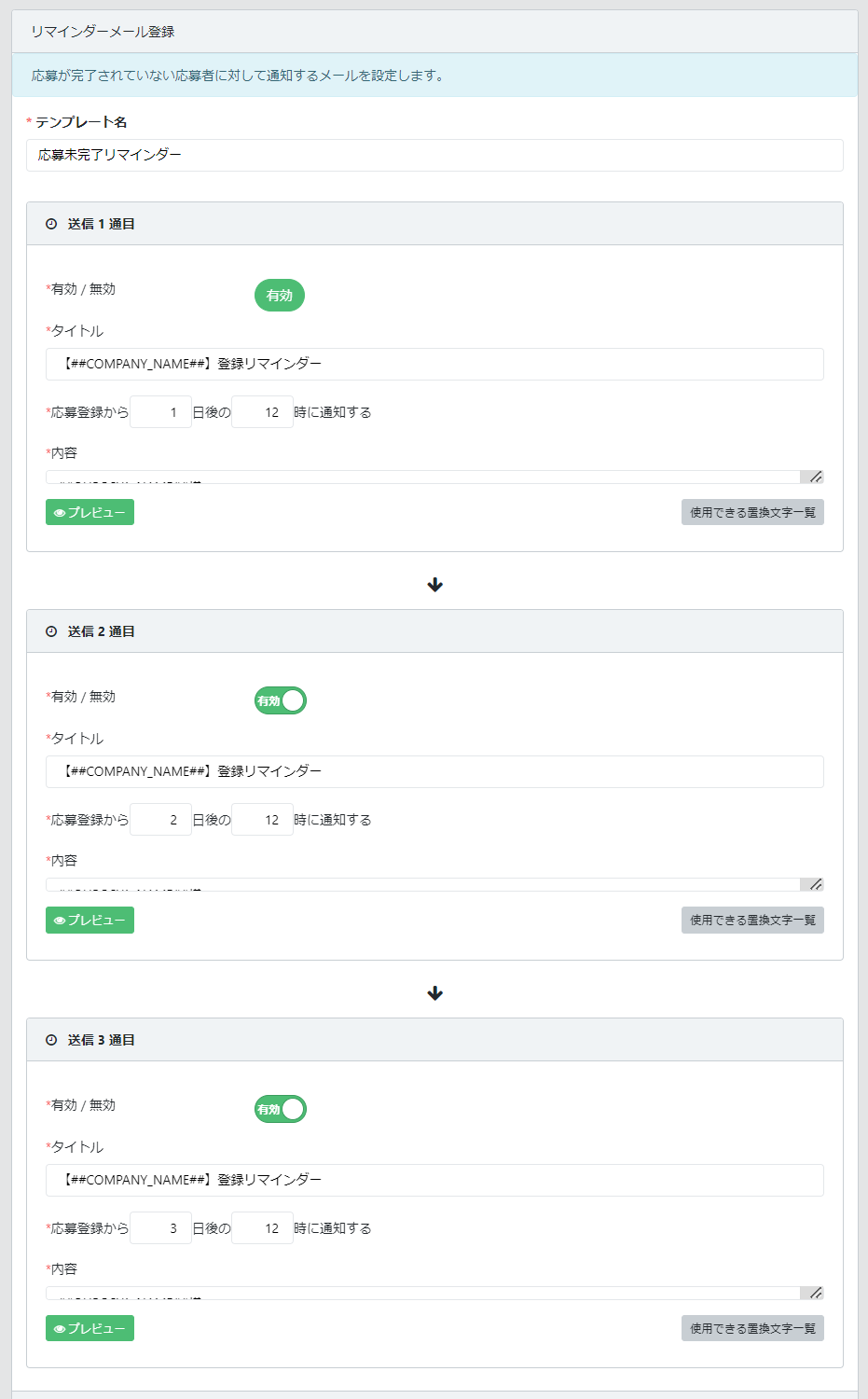Click the 送信 3 通目 title field
The width and height of the screenshot is (868, 1399).
[x=434, y=1180]
